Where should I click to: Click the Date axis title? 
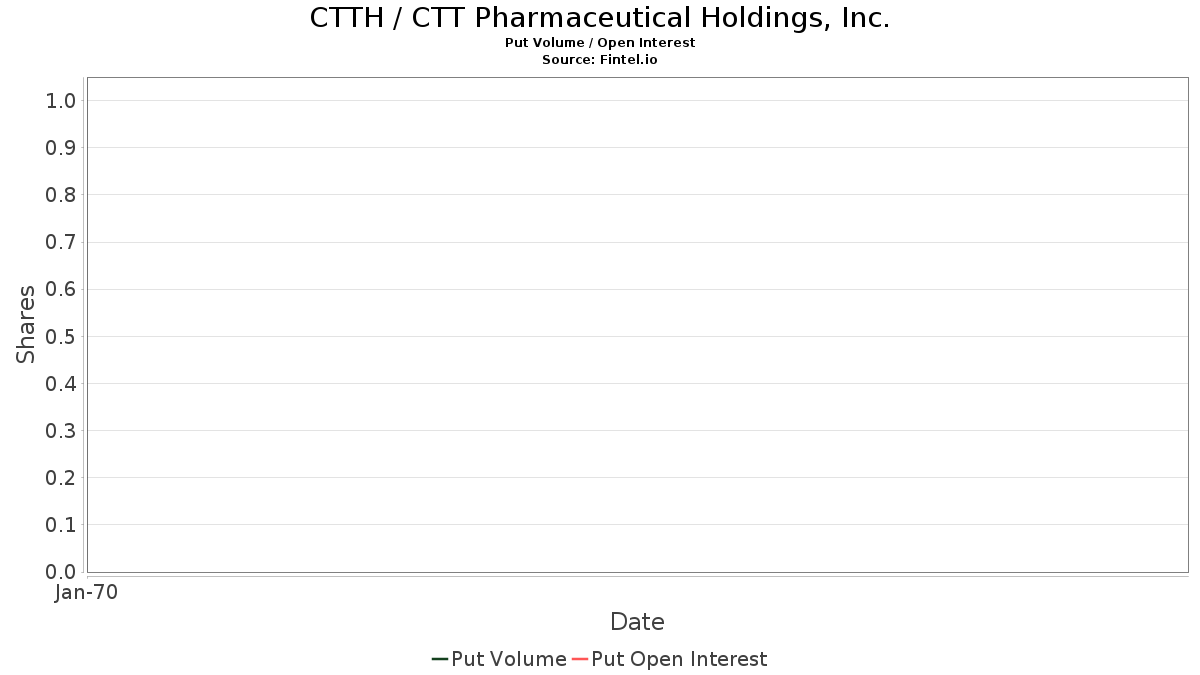click(637, 622)
